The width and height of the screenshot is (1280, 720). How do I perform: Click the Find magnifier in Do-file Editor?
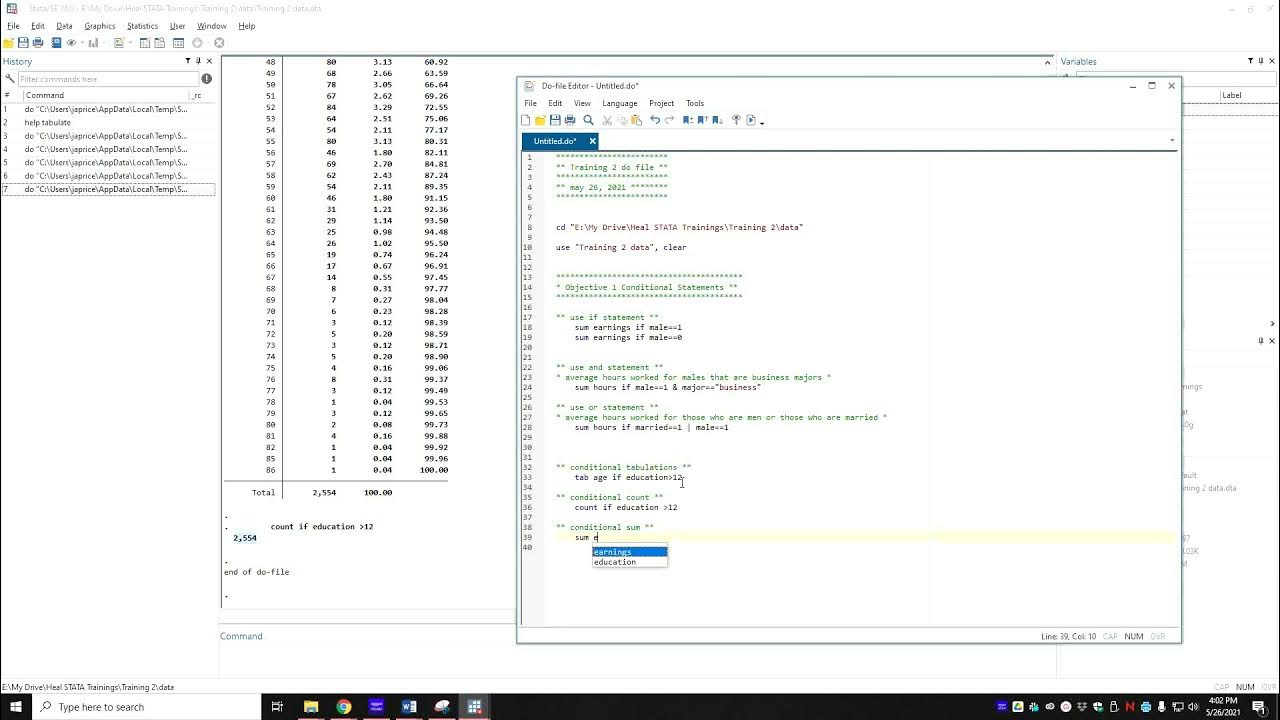[588, 120]
